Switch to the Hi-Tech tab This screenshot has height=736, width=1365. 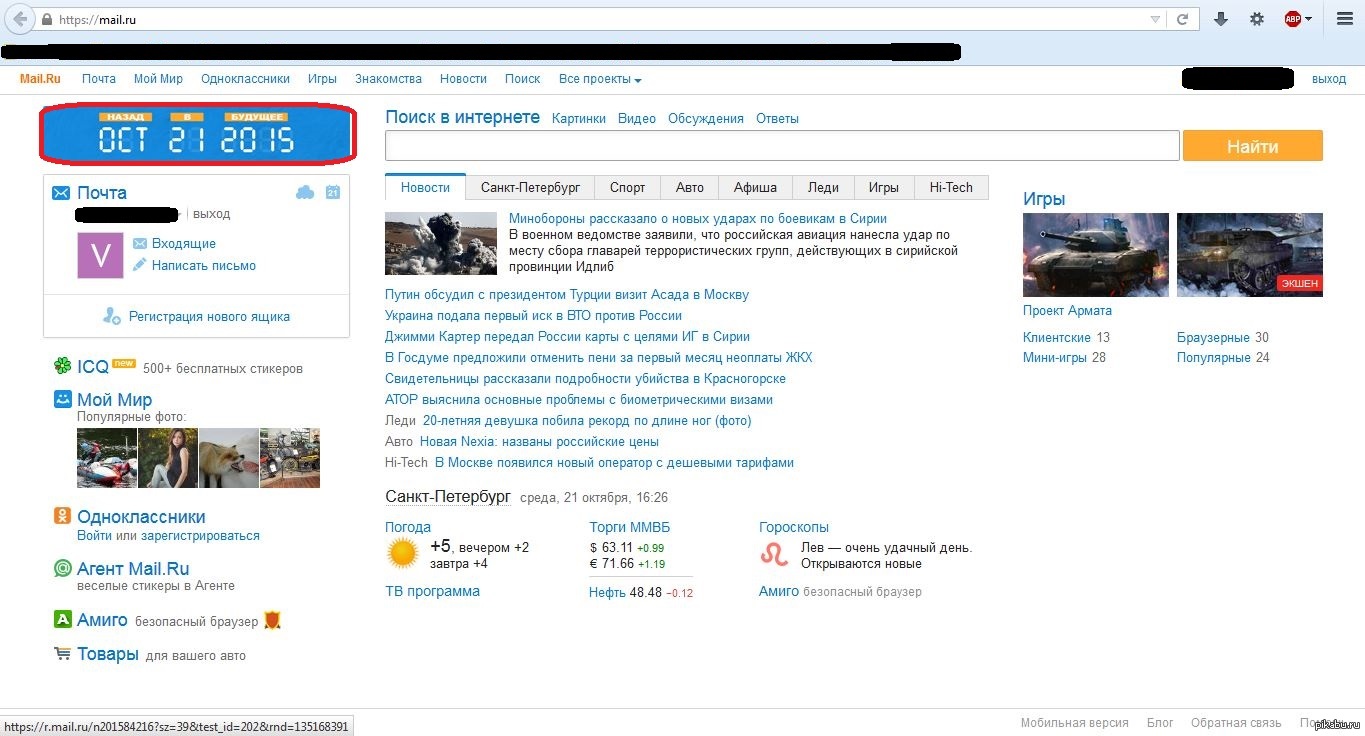click(951, 187)
